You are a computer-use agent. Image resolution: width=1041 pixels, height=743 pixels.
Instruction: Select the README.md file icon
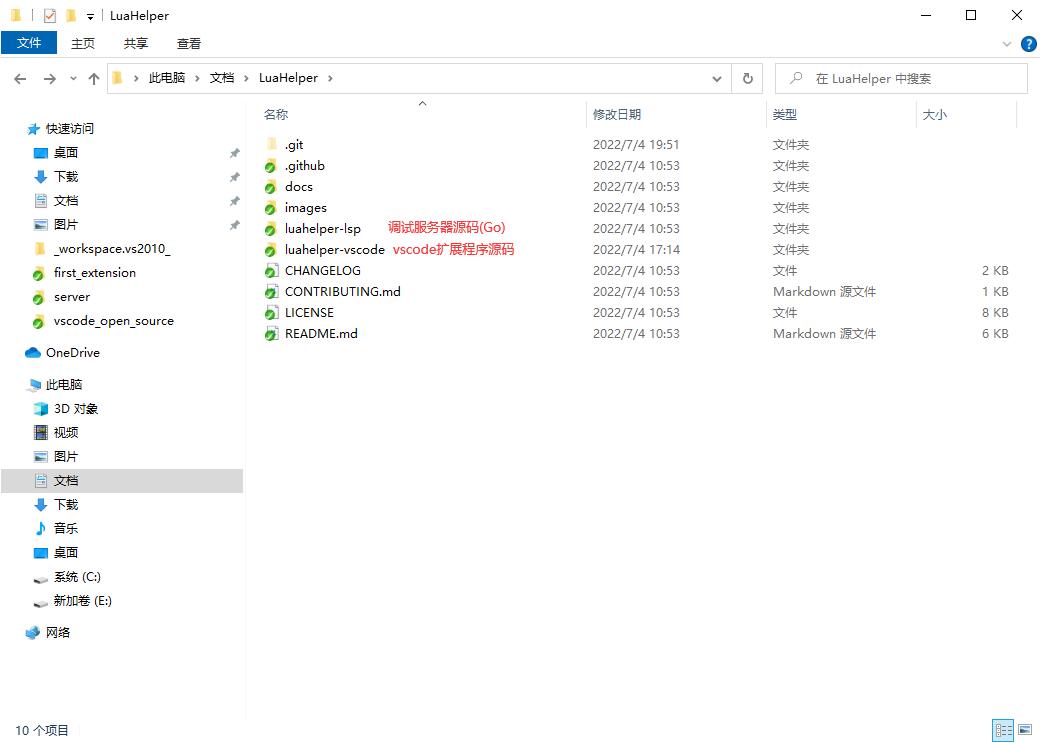tap(271, 334)
